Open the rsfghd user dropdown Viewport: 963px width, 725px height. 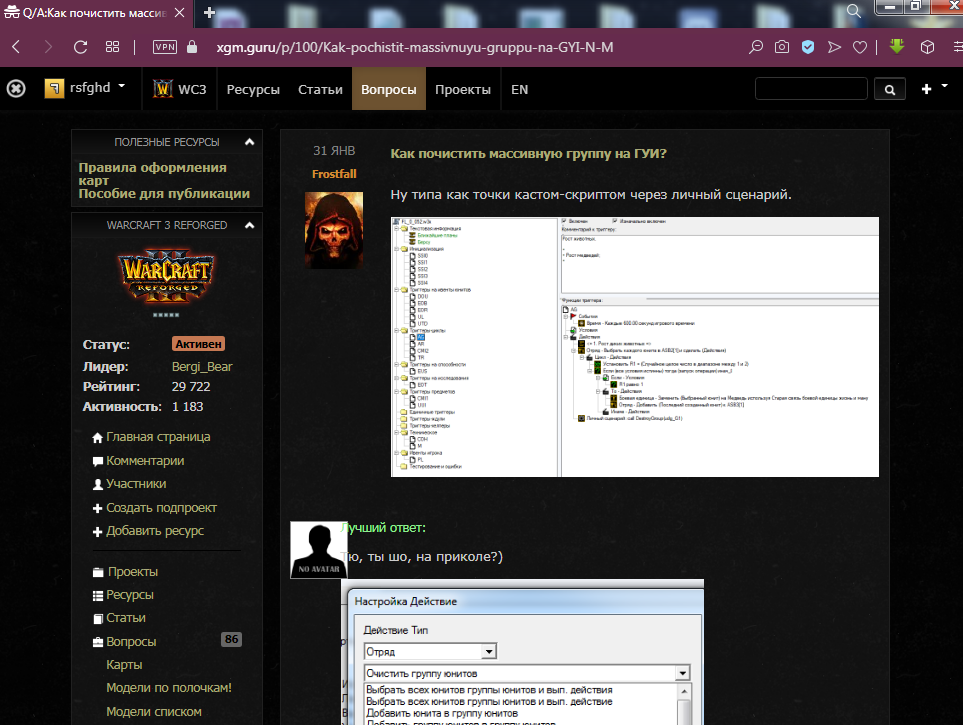[x=86, y=88]
